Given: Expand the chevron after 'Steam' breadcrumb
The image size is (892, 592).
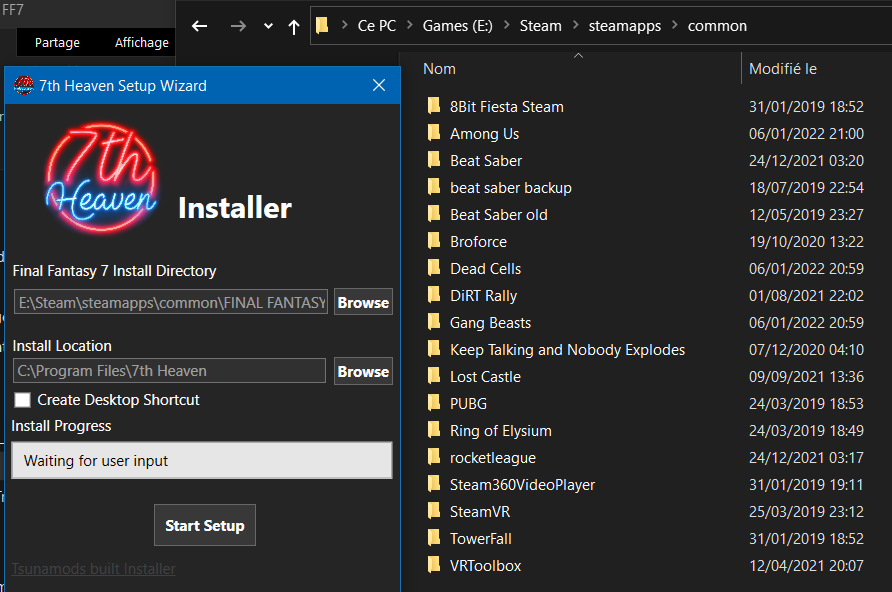Looking at the screenshot, I should (x=575, y=26).
